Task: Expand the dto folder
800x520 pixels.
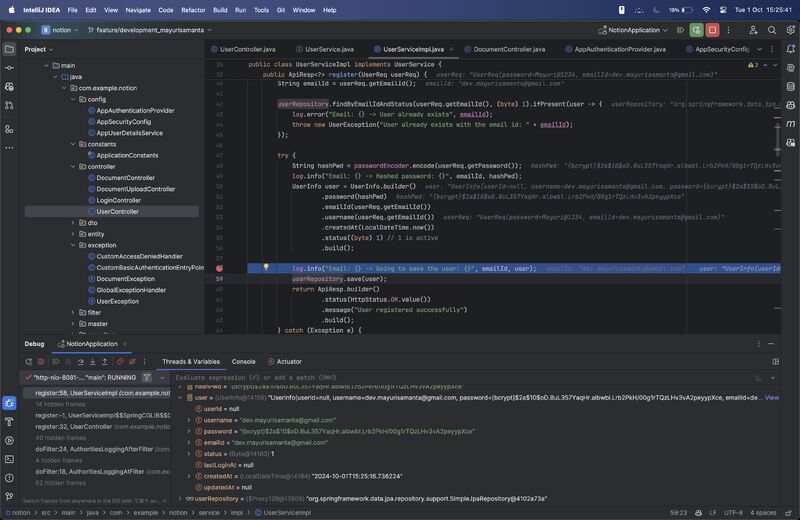Action: (73, 223)
